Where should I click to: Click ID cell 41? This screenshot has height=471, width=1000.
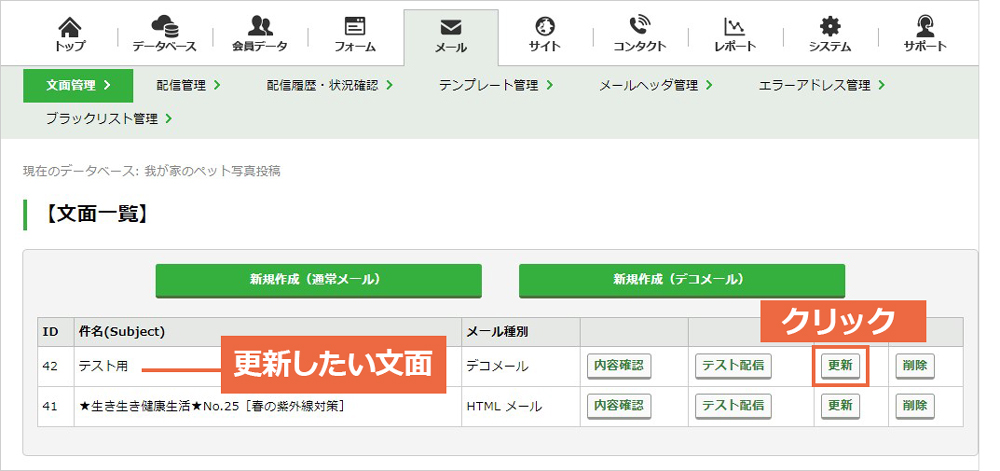[x=55, y=406]
